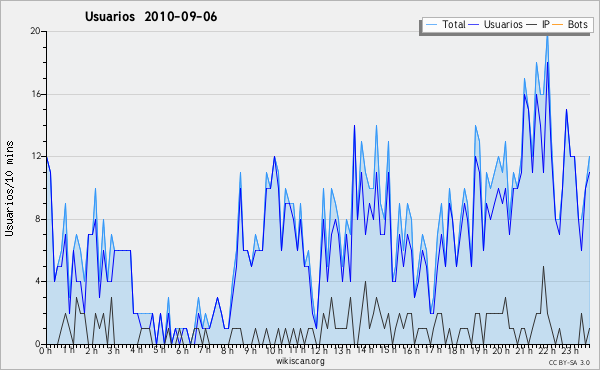Viewport: 600px width, 370px height.
Task: Click the x-axis label '20 h'
Action: (x=501, y=350)
